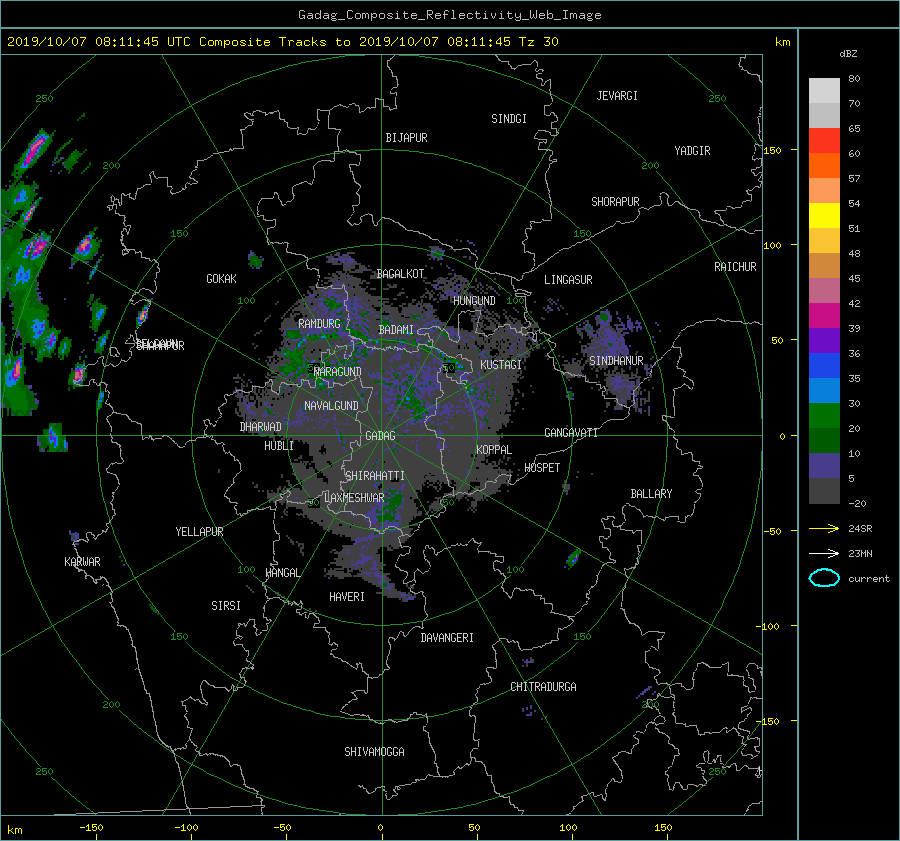Click the BAGALKOT city label

pos(400,274)
